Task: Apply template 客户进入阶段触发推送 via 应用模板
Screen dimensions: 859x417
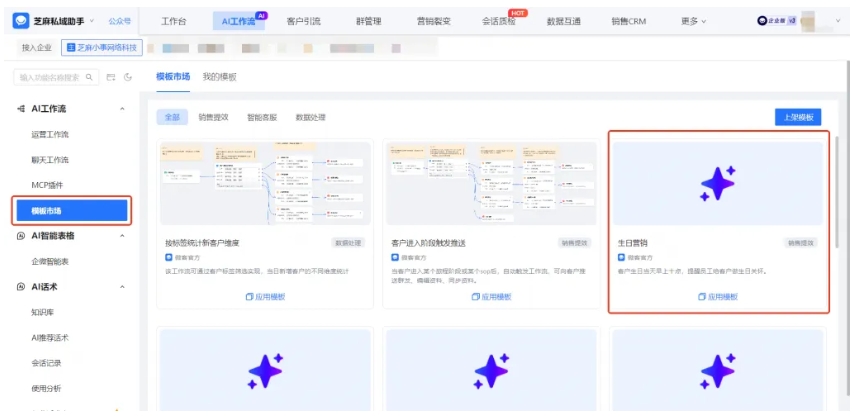Action: (x=491, y=296)
